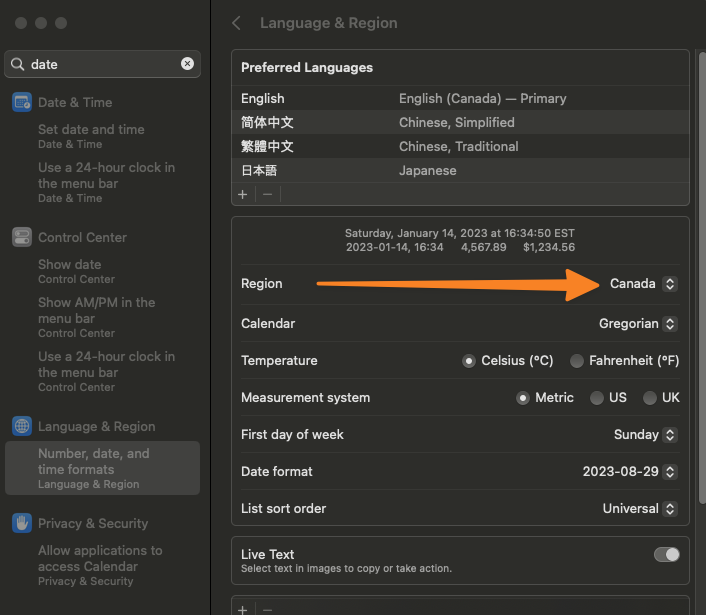
Task: Select the Chinese, Simplified language row
Action: (x=460, y=122)
